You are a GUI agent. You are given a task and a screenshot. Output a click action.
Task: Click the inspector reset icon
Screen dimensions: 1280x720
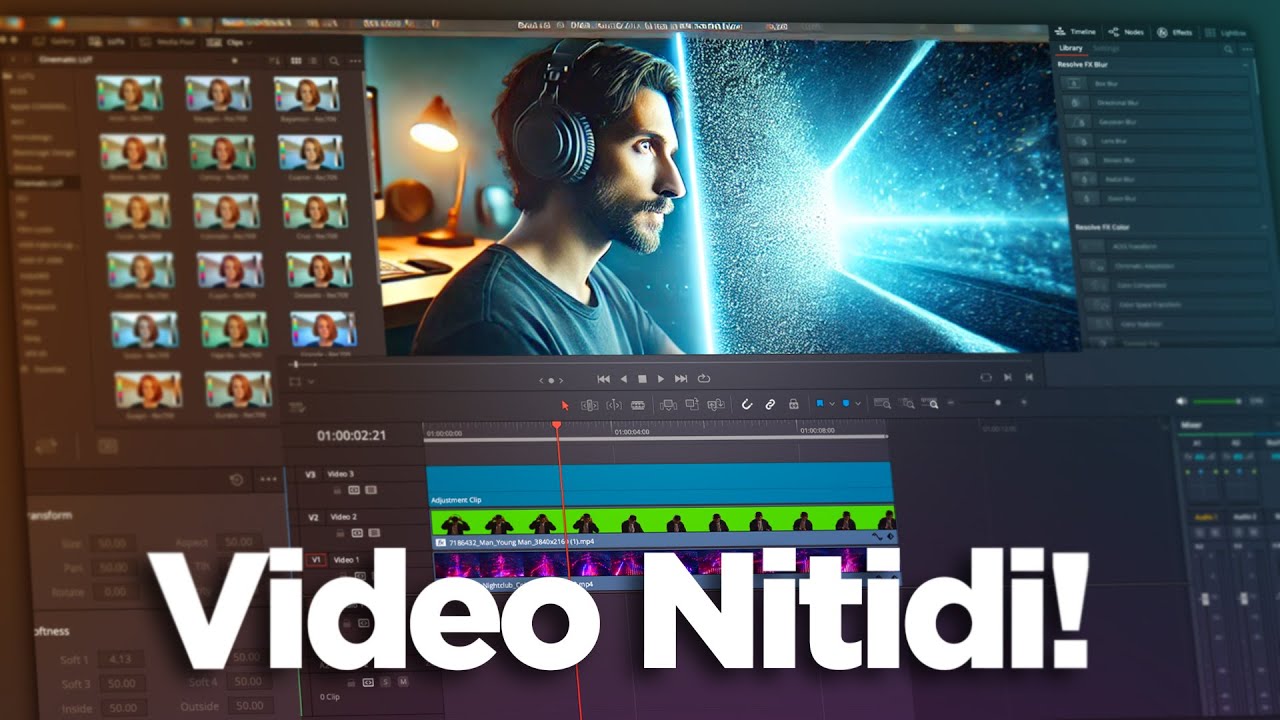(237, 480)
